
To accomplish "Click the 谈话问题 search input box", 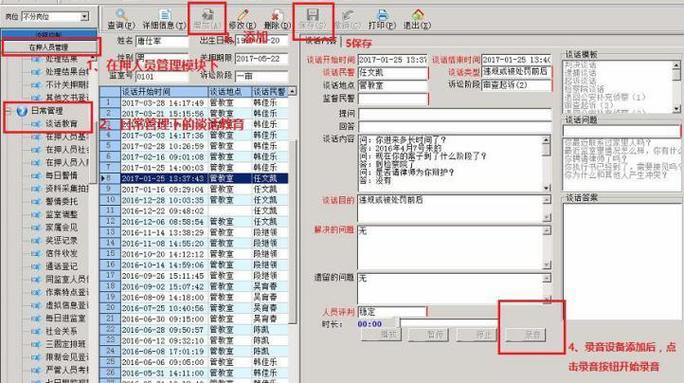I will pos(621,131).
